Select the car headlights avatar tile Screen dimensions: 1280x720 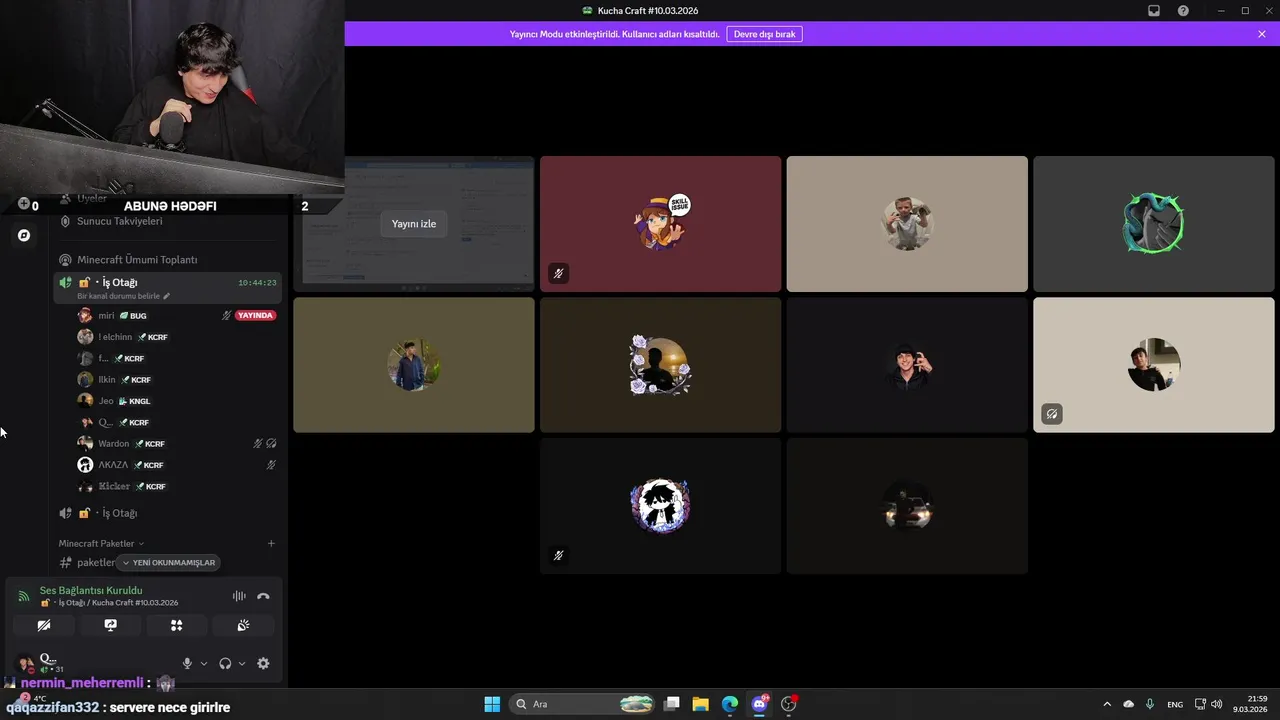[x=907, y=506]
